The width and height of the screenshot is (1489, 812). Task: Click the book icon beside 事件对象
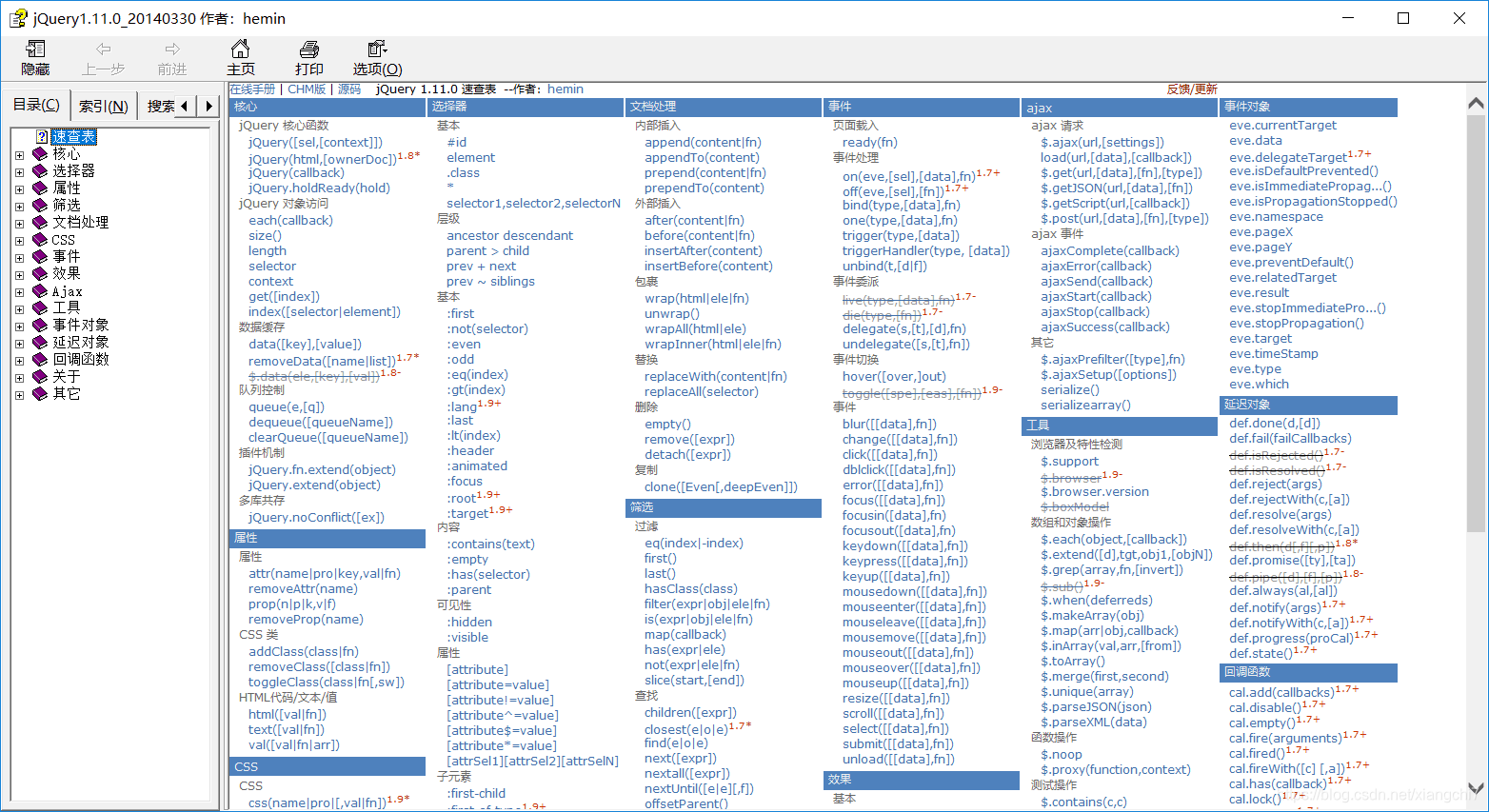click(40, 326)
